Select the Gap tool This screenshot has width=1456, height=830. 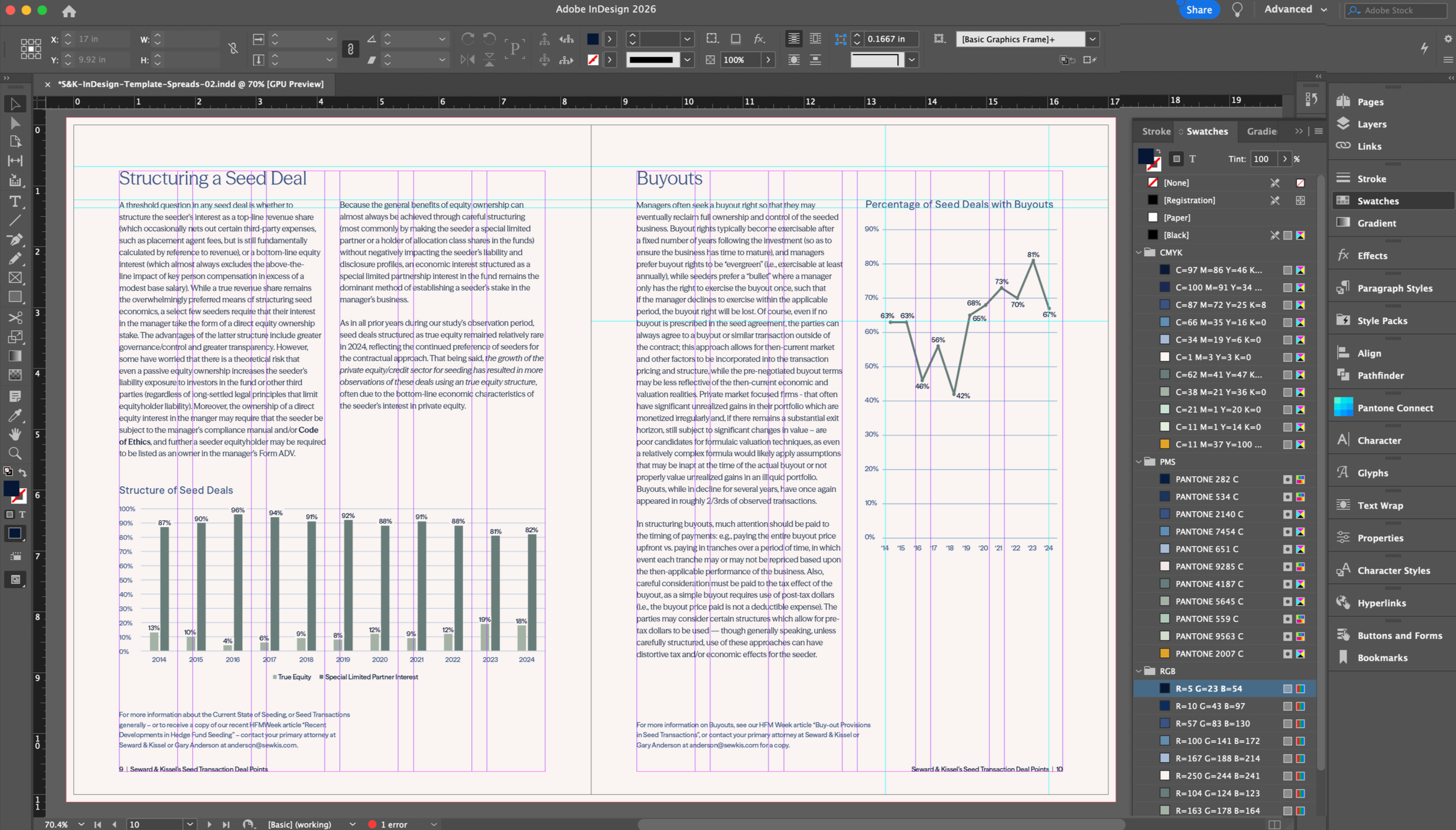click(x=15, y=161)
